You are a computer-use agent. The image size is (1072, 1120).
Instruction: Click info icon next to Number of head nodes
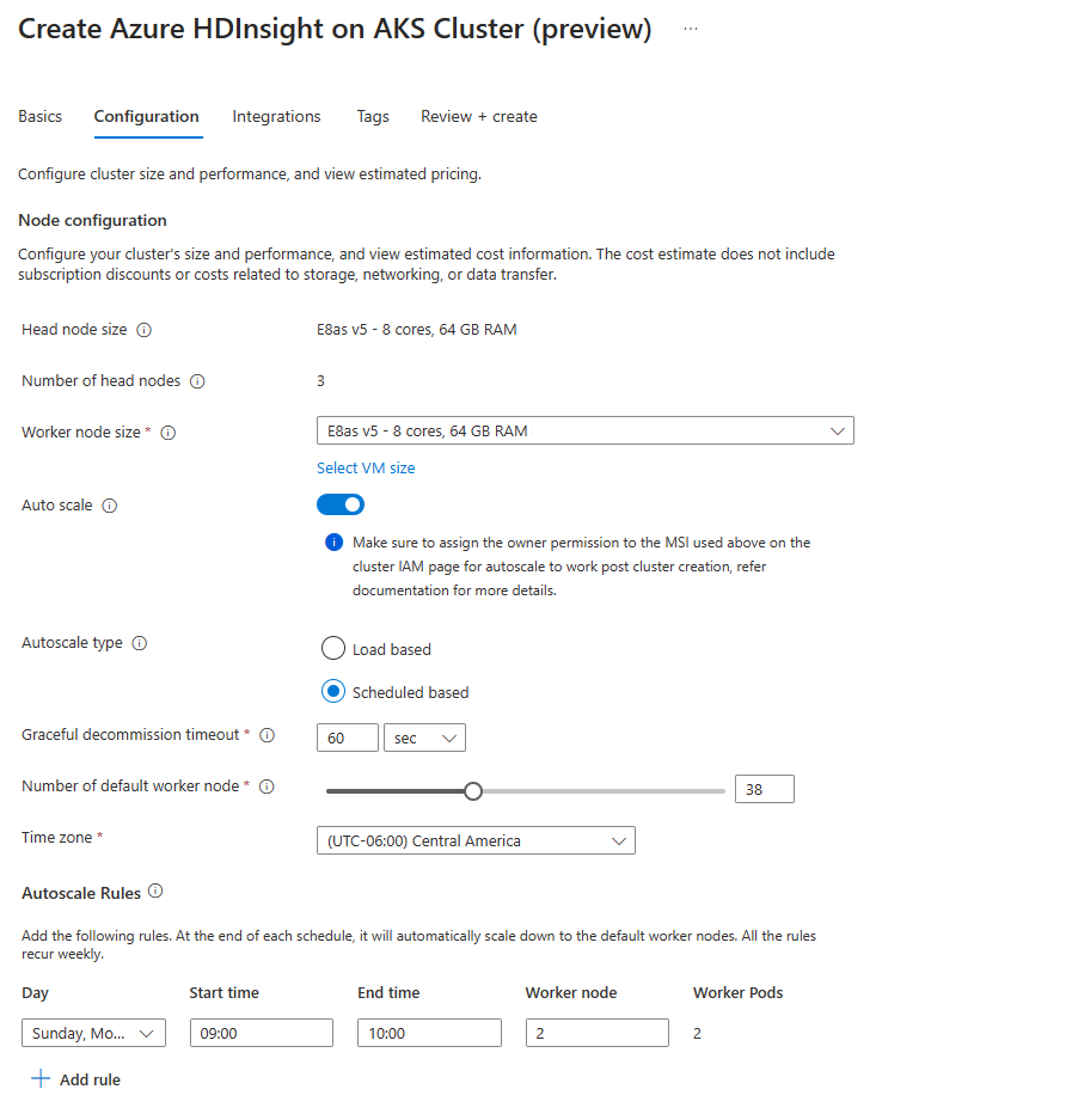[197, 381]
